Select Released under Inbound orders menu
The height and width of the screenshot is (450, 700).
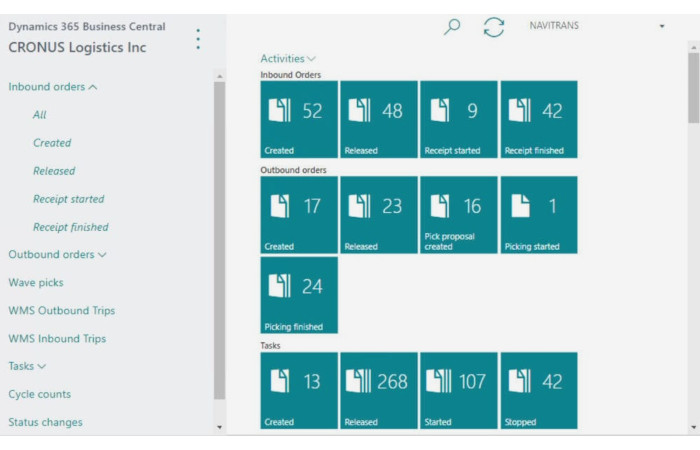pyautogui.click(x=54, y=171)
